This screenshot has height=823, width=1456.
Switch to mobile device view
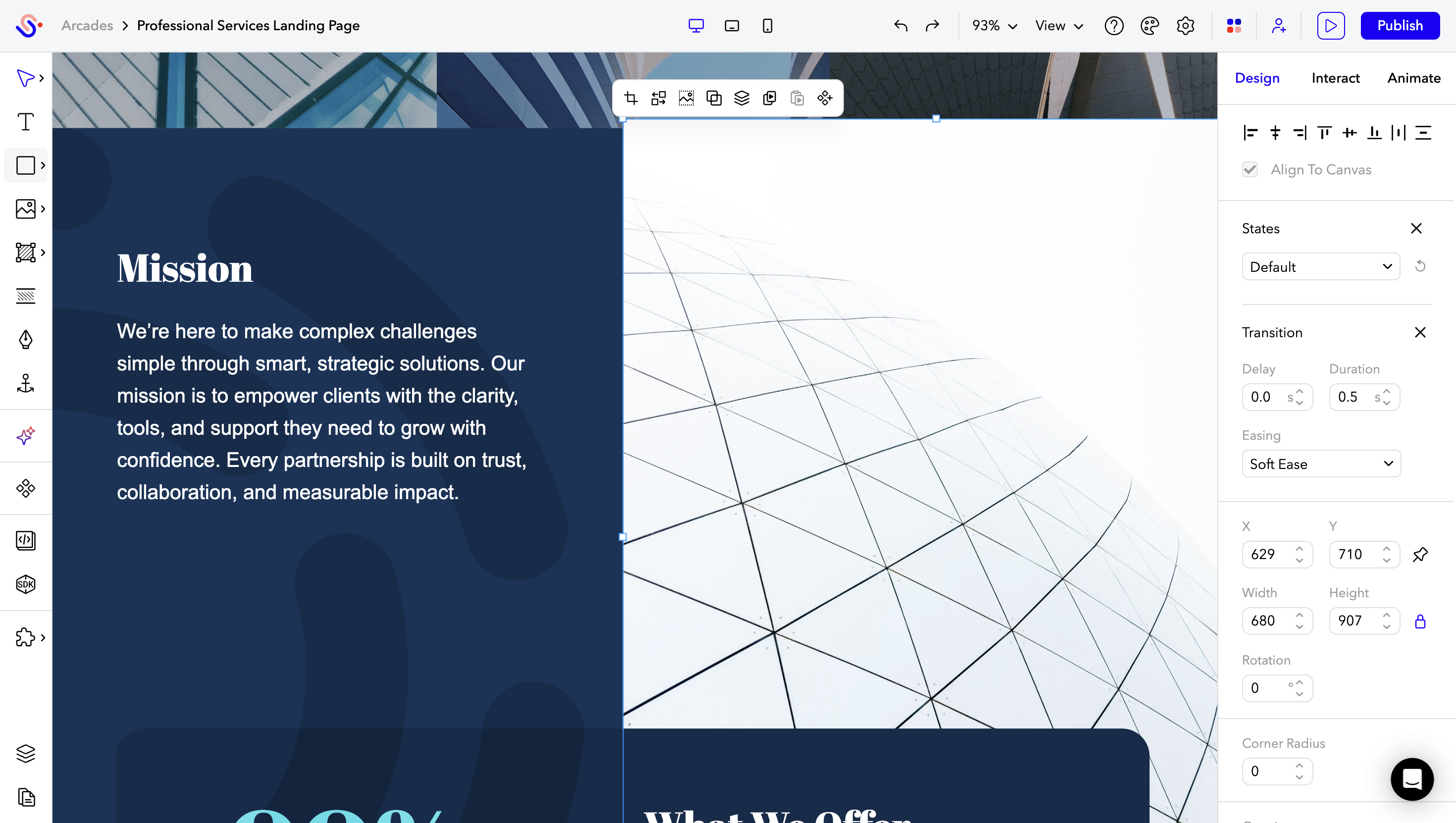pyautogui.click(x=767, y=26)
